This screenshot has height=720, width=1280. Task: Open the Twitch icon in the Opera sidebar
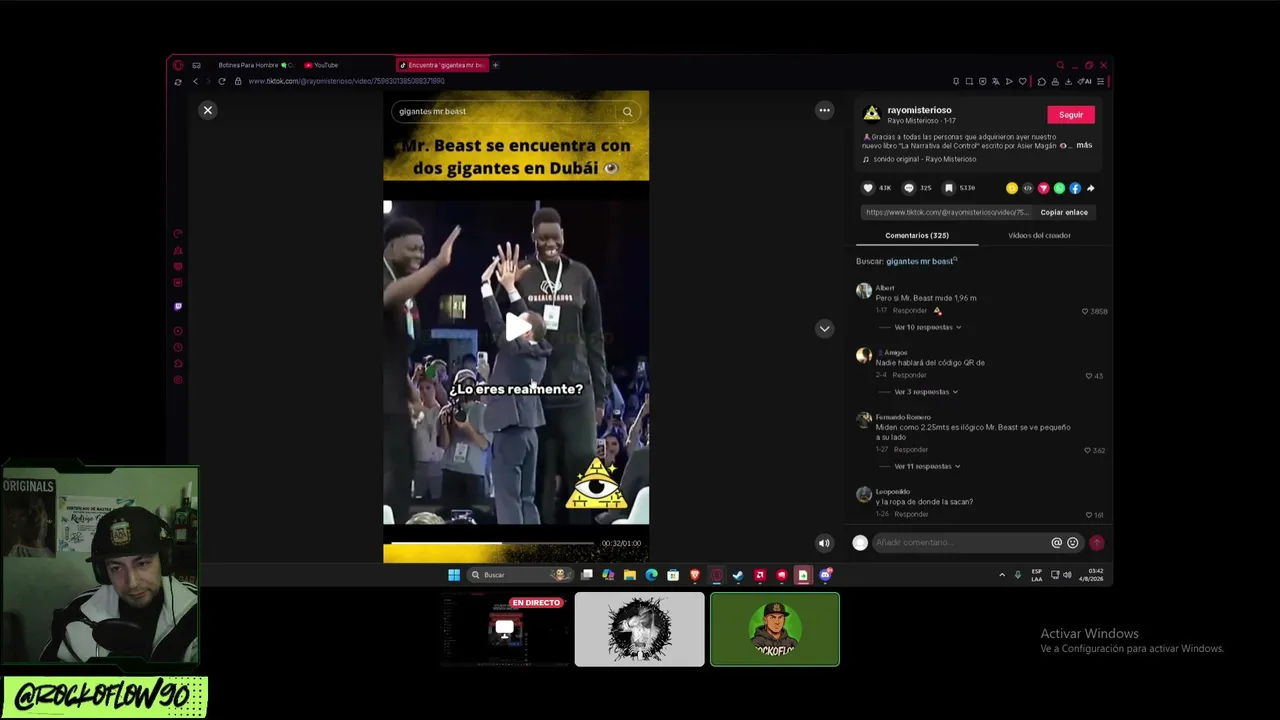tap(178, 307)
